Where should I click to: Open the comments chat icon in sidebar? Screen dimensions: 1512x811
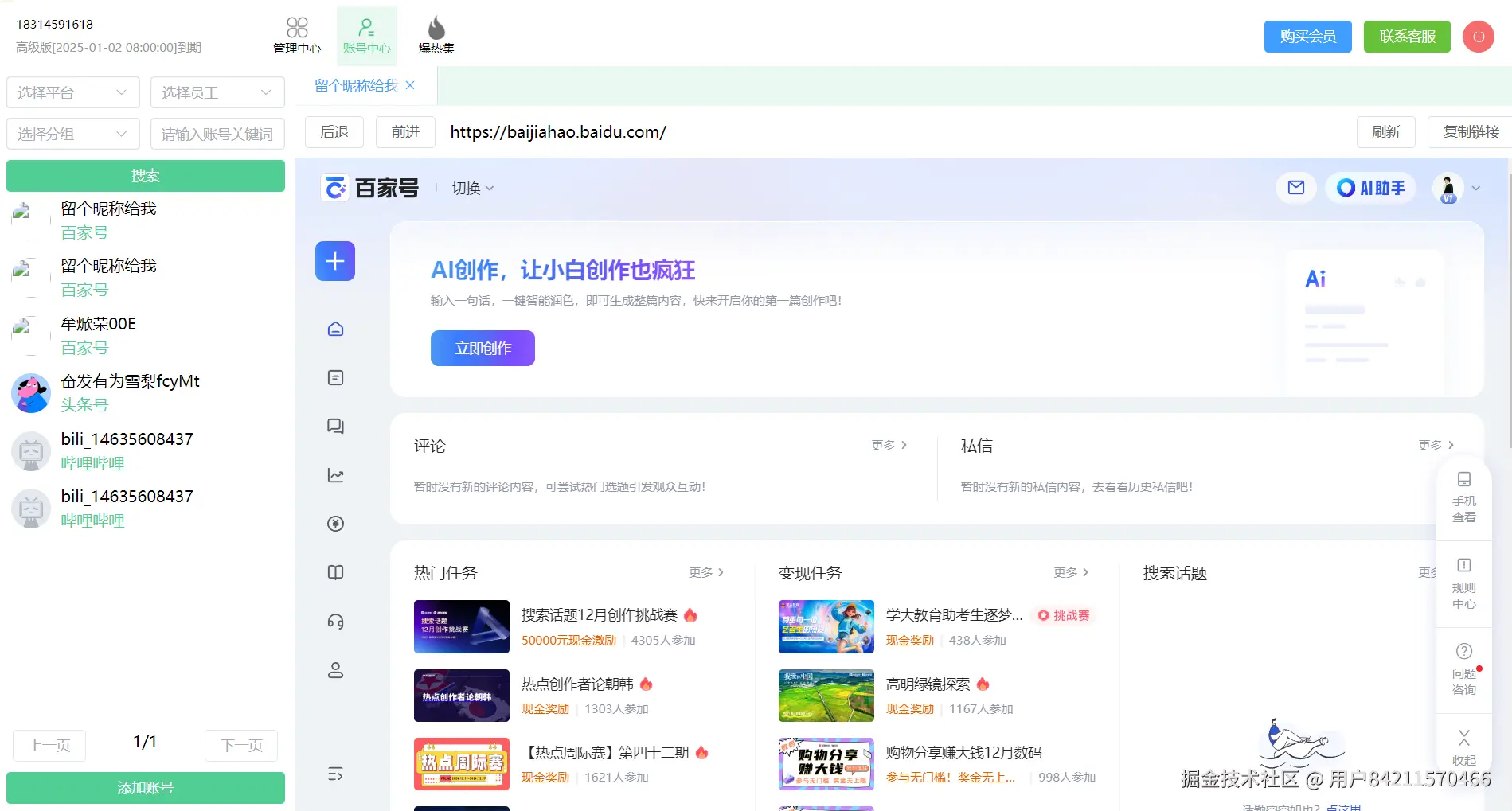point(336,427)
